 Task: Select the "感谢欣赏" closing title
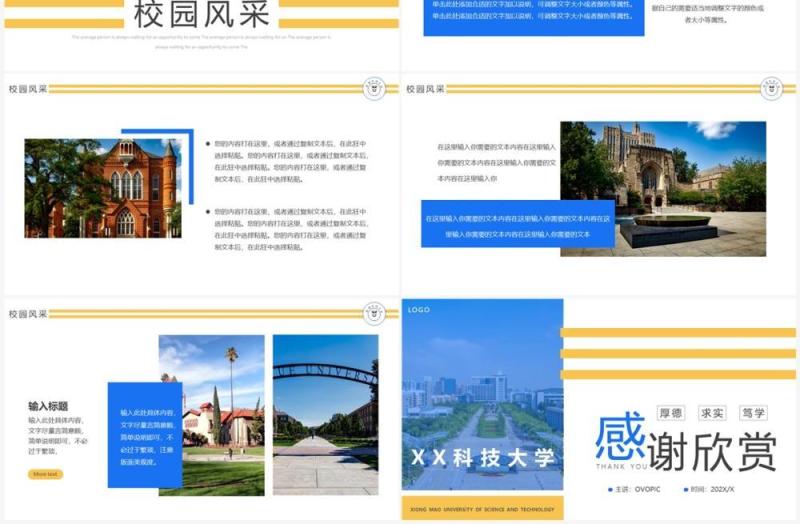coord(686,442)
